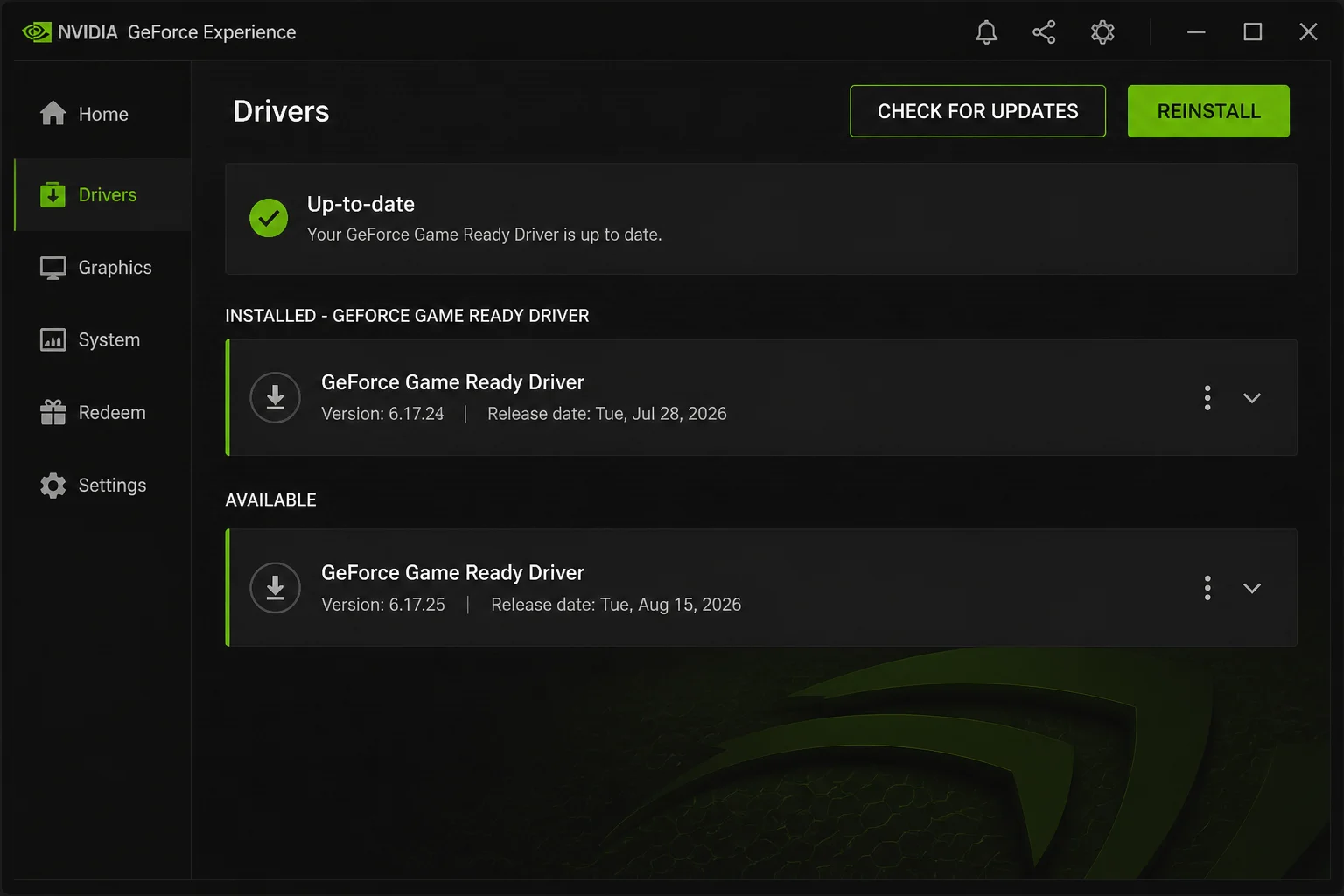
Task: Click the green REINSTALL button
Action: (1208, 111)
